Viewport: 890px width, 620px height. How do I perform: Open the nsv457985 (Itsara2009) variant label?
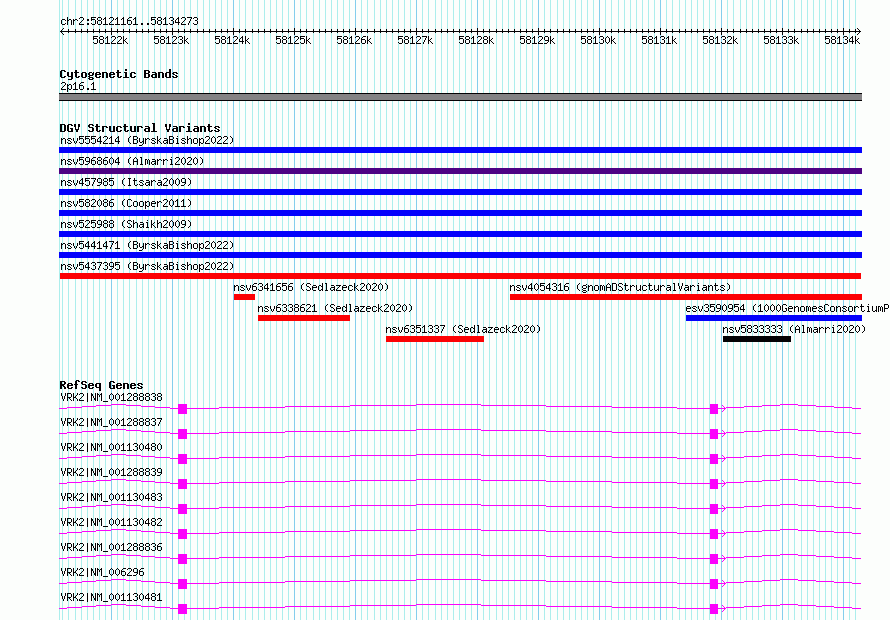click(126, 182)
